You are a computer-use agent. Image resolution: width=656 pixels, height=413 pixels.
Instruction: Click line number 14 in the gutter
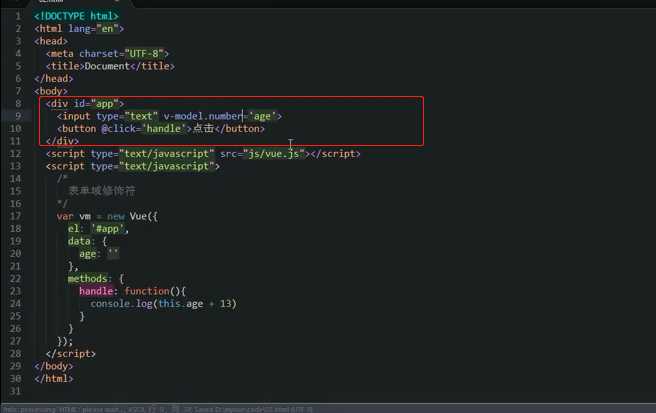point(15,179)
